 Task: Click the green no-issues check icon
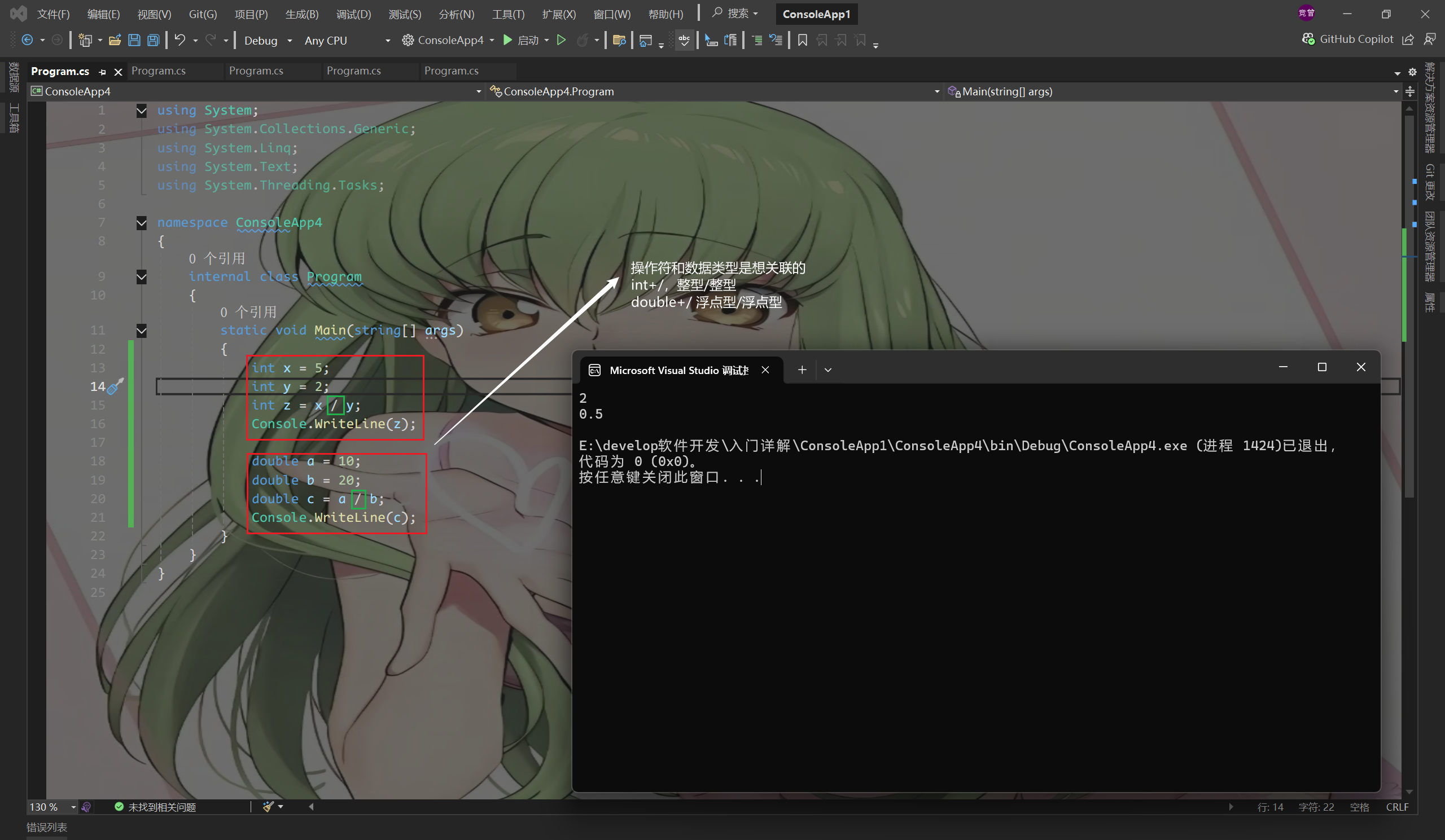tap(119, 807)
